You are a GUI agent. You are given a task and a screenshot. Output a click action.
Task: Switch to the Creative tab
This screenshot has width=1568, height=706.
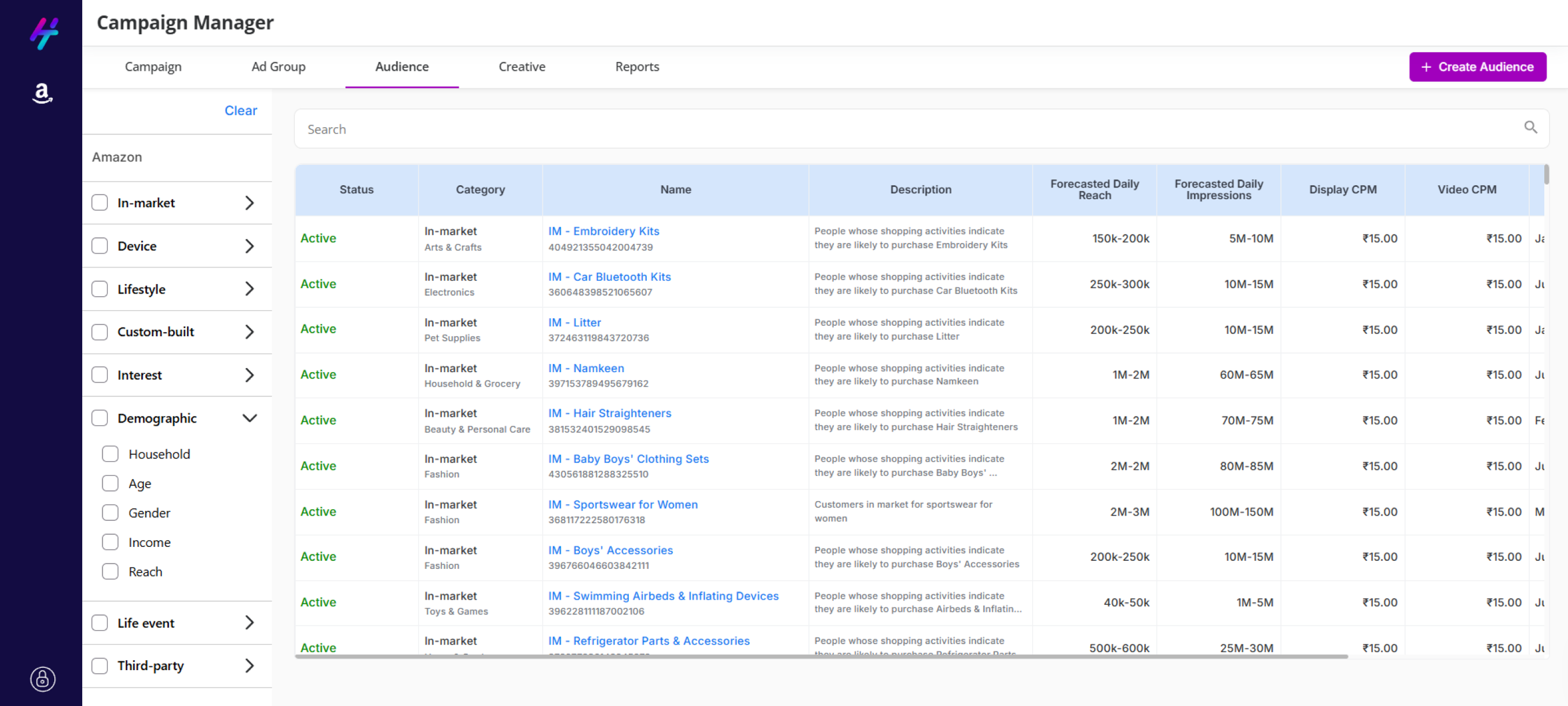coord(522,67)
